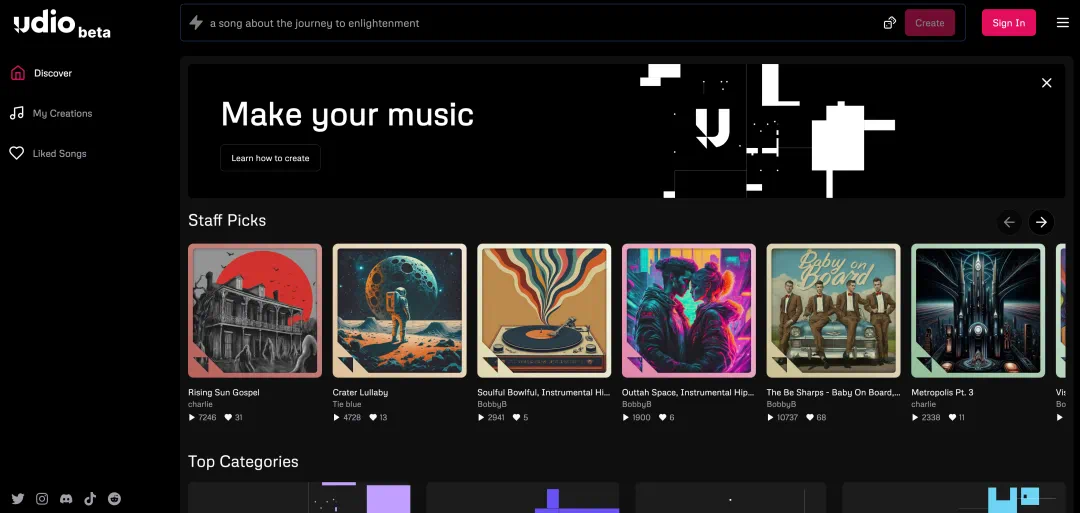Open the hamburger menu
This screenshot has width=1080, height=513.
click(1062, 23)
